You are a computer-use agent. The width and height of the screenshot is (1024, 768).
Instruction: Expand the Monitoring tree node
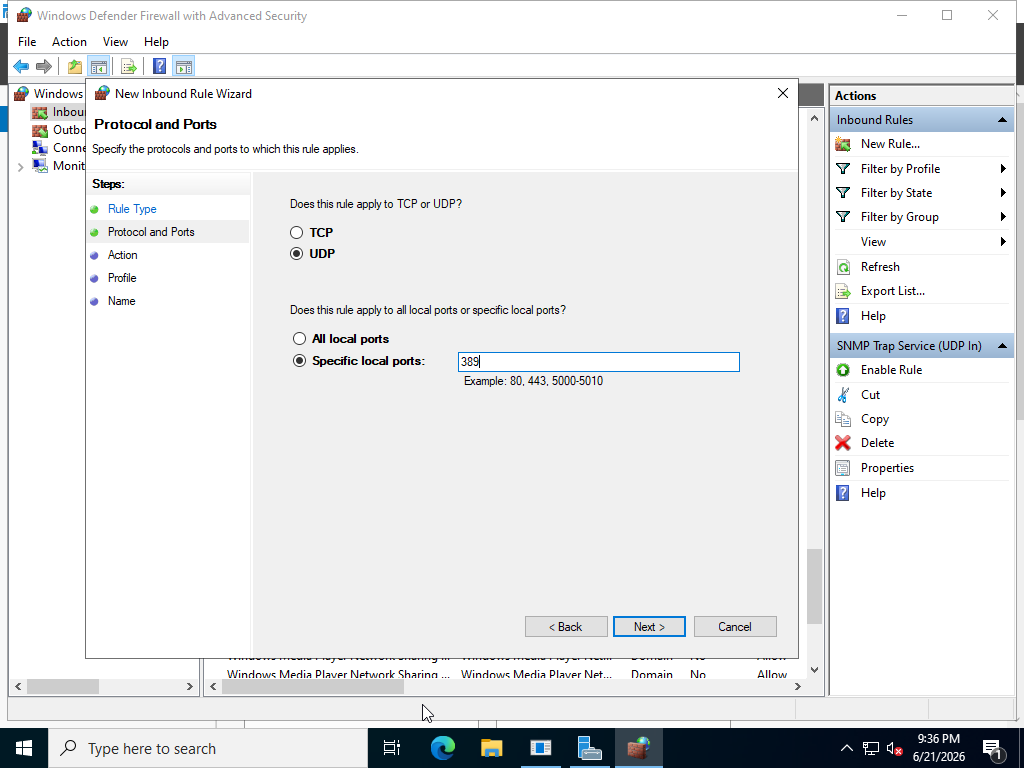(20, 167)
